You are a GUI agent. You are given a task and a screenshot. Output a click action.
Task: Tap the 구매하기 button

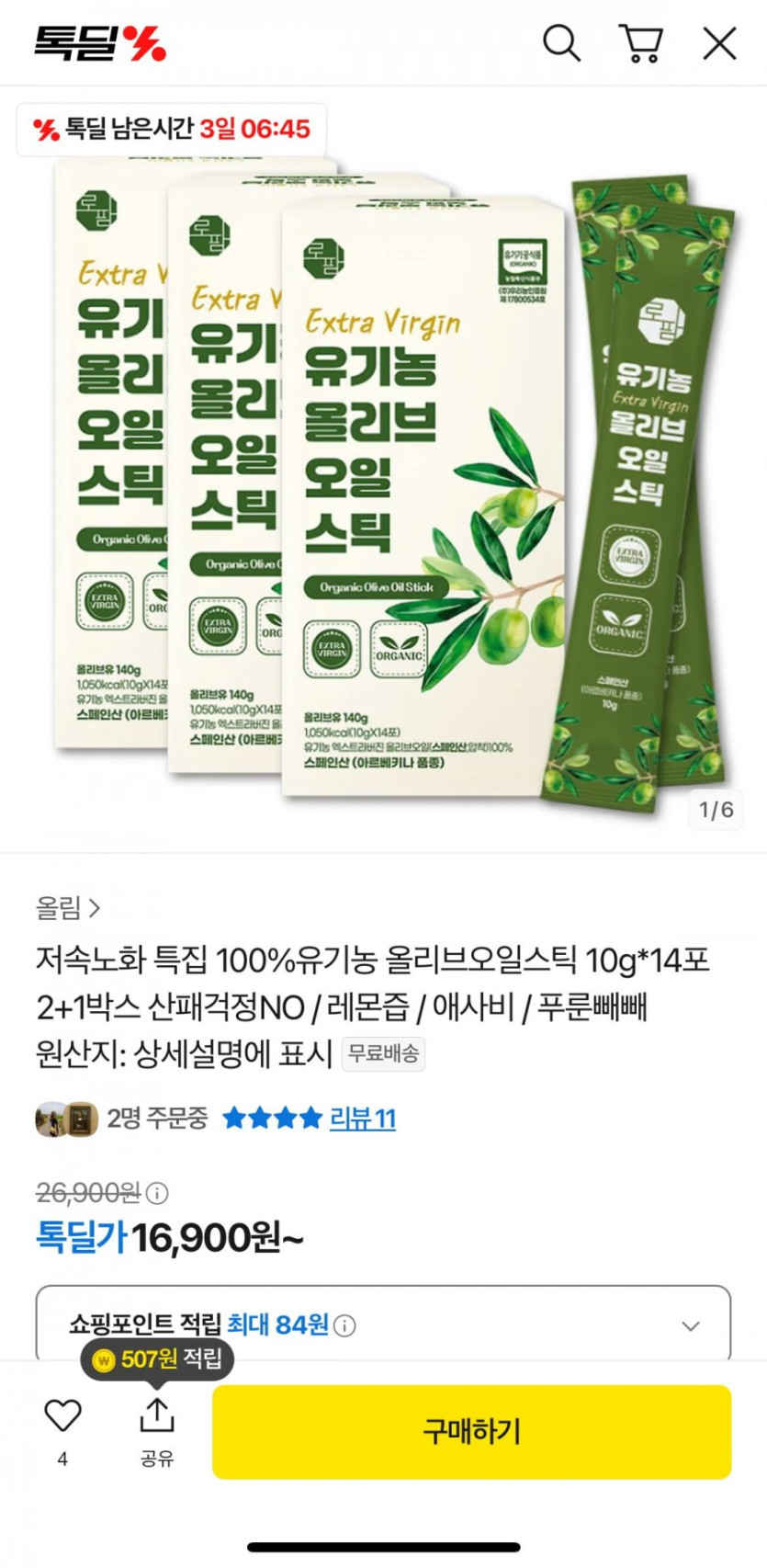coord(471,1431)
